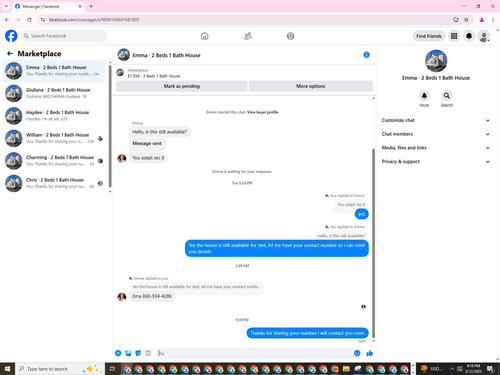Image resolution: width=500 pixels, height=375 pixels.
Task: Open Windows notification center icon
Action: (490, 369)
